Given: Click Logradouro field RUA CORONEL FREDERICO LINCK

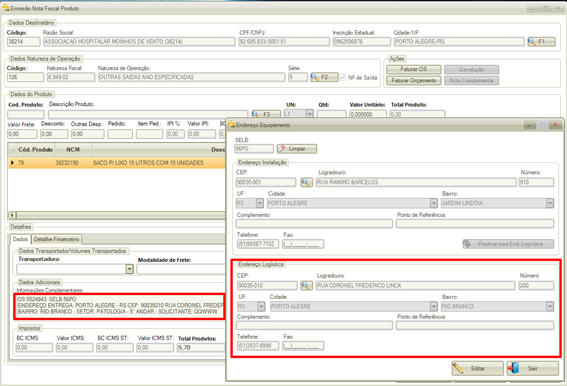Looking at the screenshot, I should click(415, 286).
